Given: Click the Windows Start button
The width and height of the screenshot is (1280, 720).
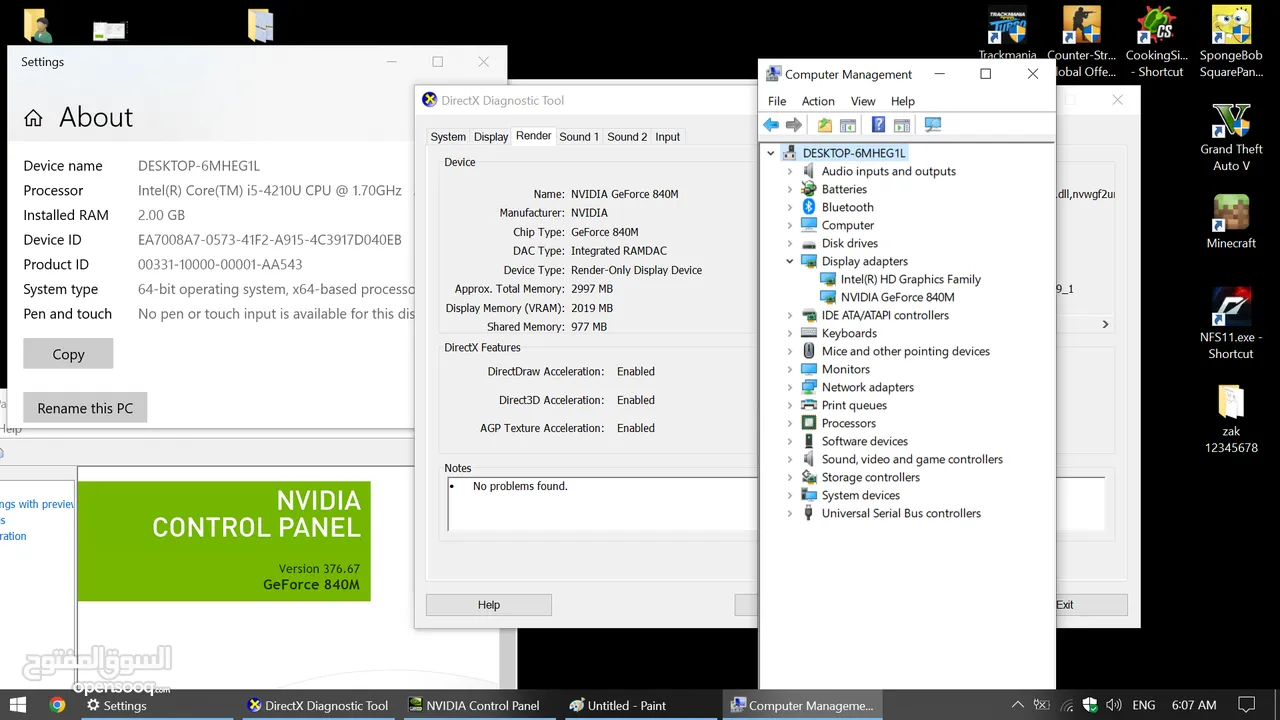Looking at the screenshot, I should (x=17, y=705).
